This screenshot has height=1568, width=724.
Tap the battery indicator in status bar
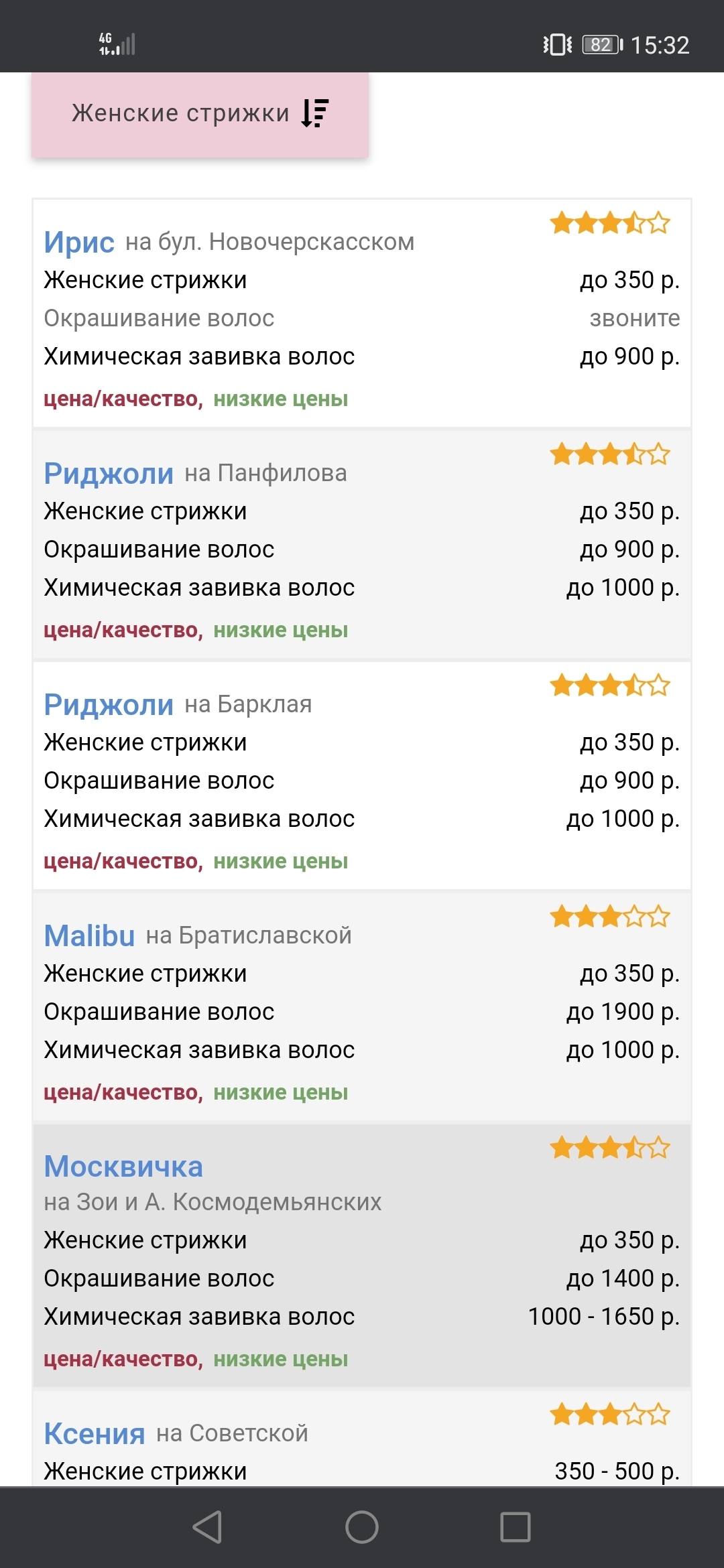(x=601, y=45)
